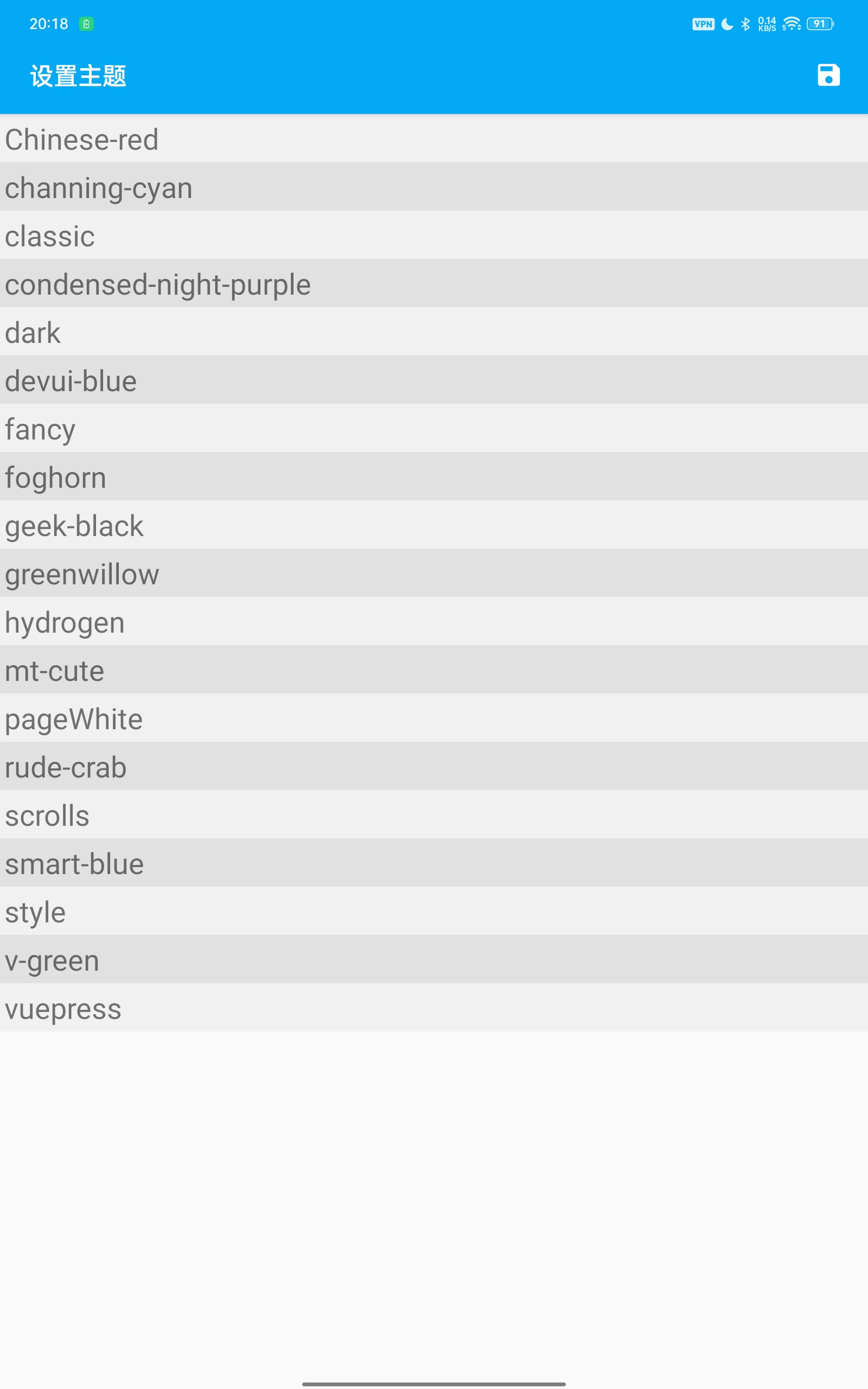Viewport: 868px width, 1389px height.
Task: Choose the channing-cyan theme
Action: pos(434,187)
